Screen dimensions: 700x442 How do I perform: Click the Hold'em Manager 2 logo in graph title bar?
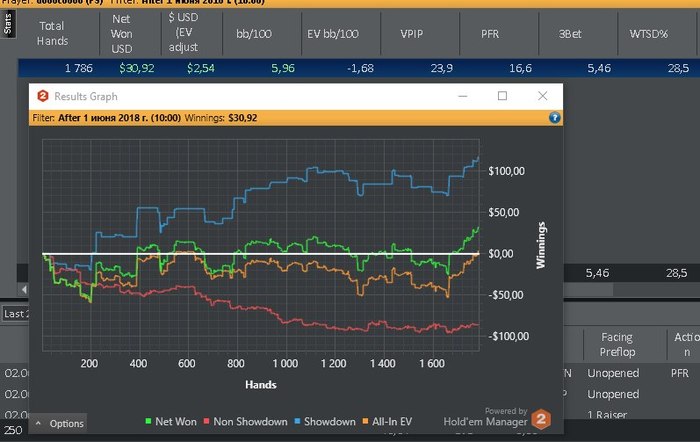pos(43,96)
